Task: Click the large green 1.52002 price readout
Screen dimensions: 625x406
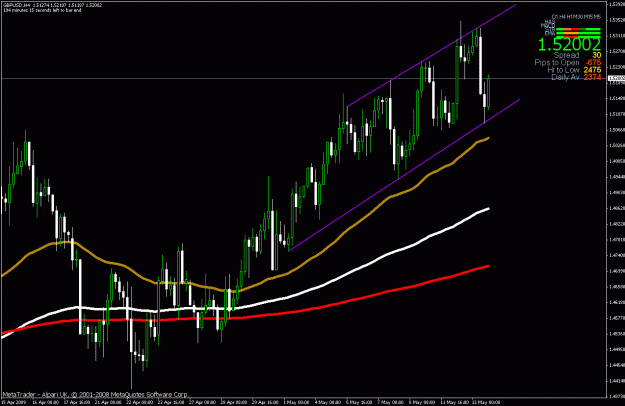Action: (569, 45)
